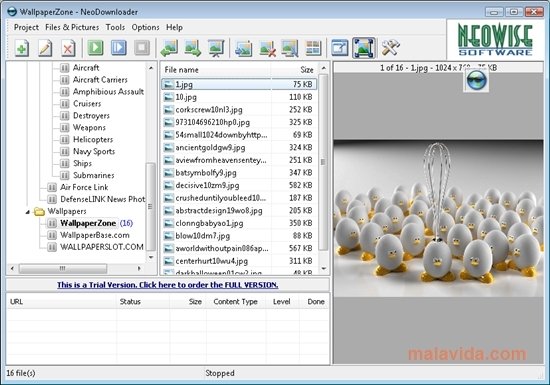Click the file list vertical scrollbar thumb

pos(323,162)
